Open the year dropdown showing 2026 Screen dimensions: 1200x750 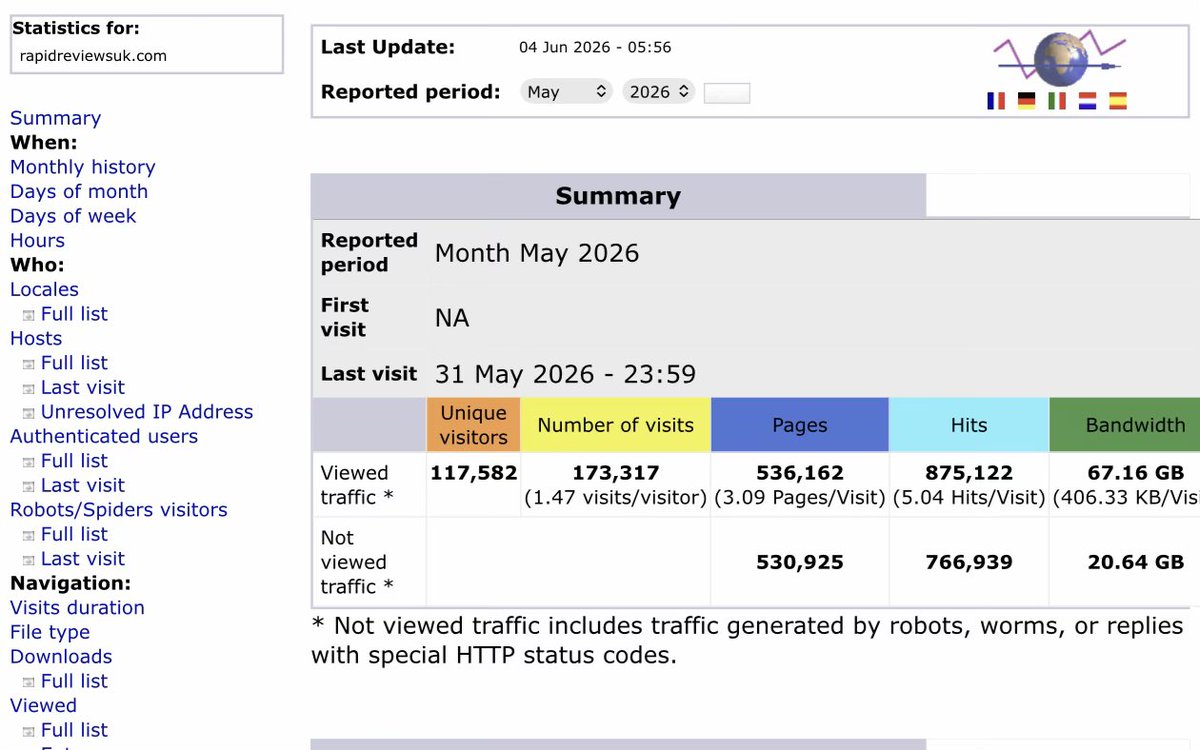point(658,92)
